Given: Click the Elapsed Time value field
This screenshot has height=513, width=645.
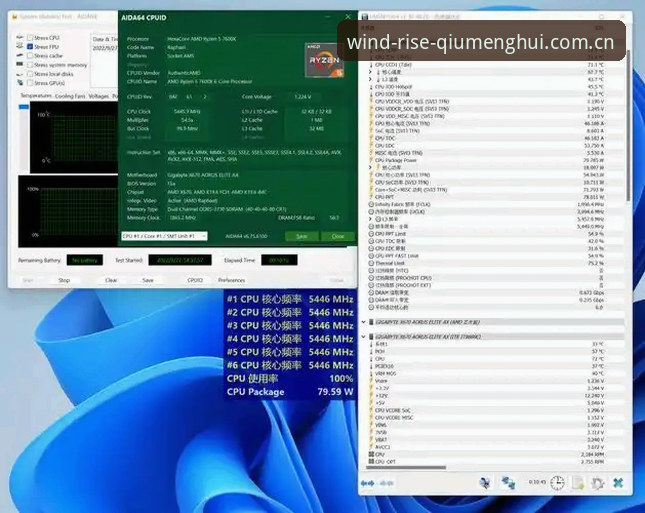Looking at the screenshot, I should pos(279,260).
